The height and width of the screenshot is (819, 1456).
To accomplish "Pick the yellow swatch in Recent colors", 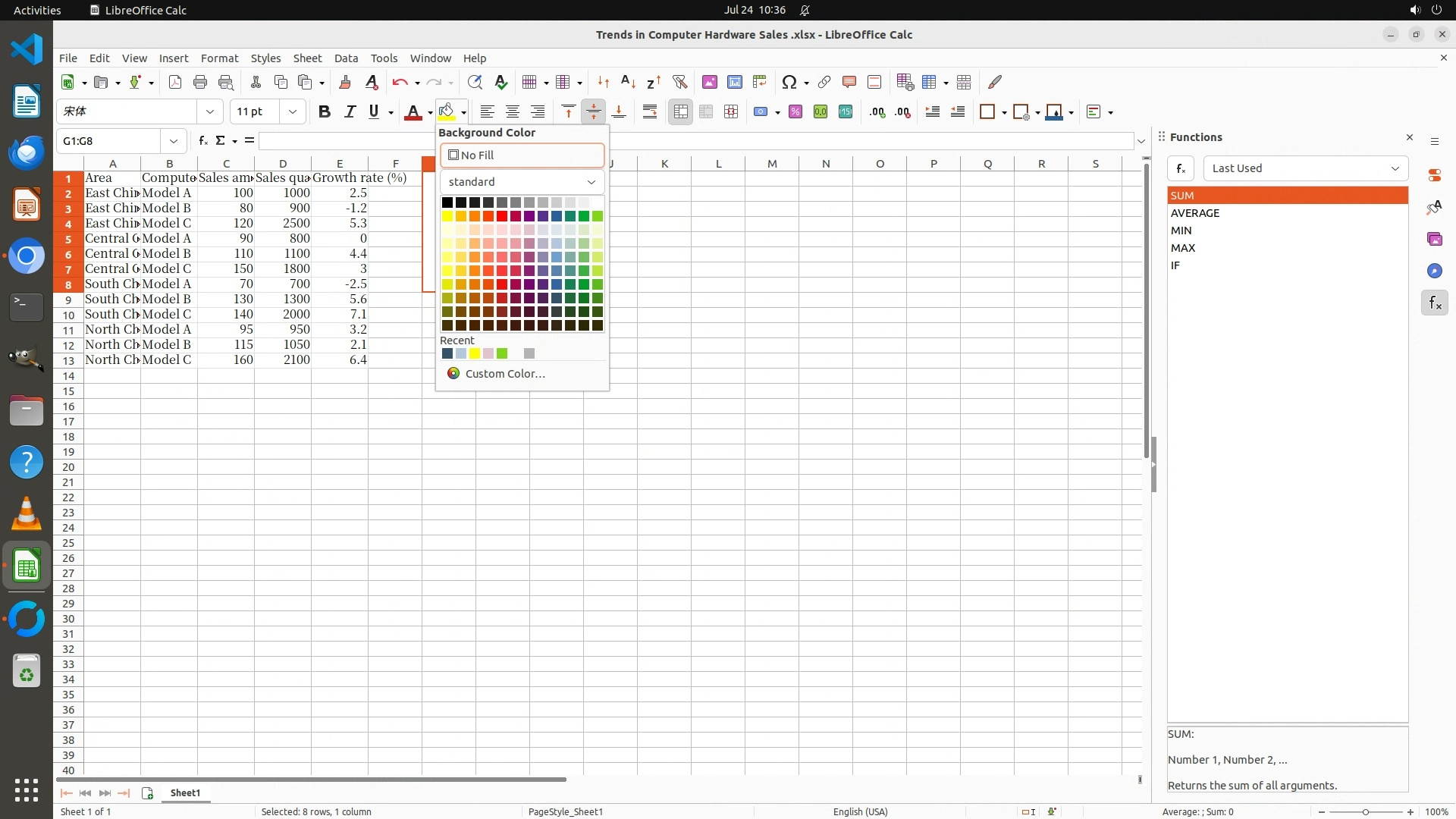I will click(475, 354).
